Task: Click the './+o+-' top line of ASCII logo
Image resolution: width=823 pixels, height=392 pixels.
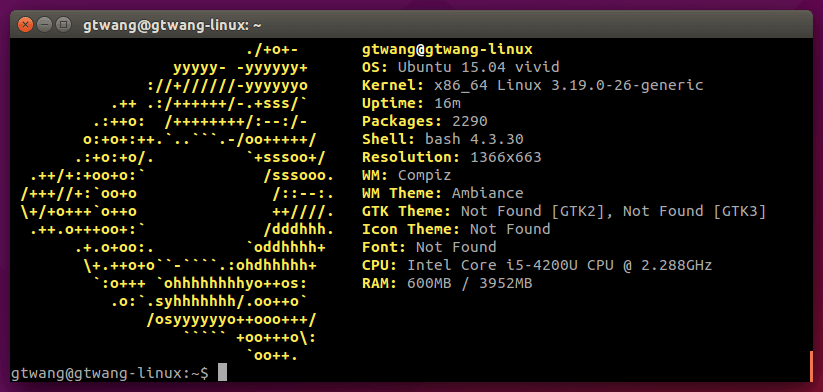Action: 272,50
